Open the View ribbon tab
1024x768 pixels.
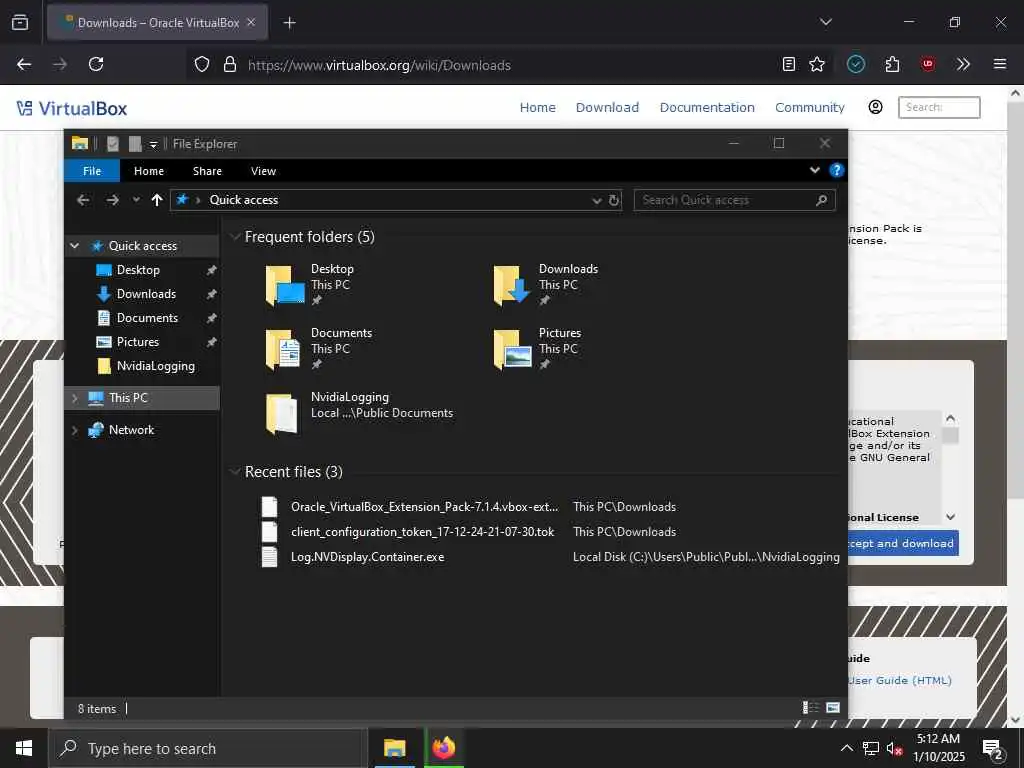click(x=263, y=170)
